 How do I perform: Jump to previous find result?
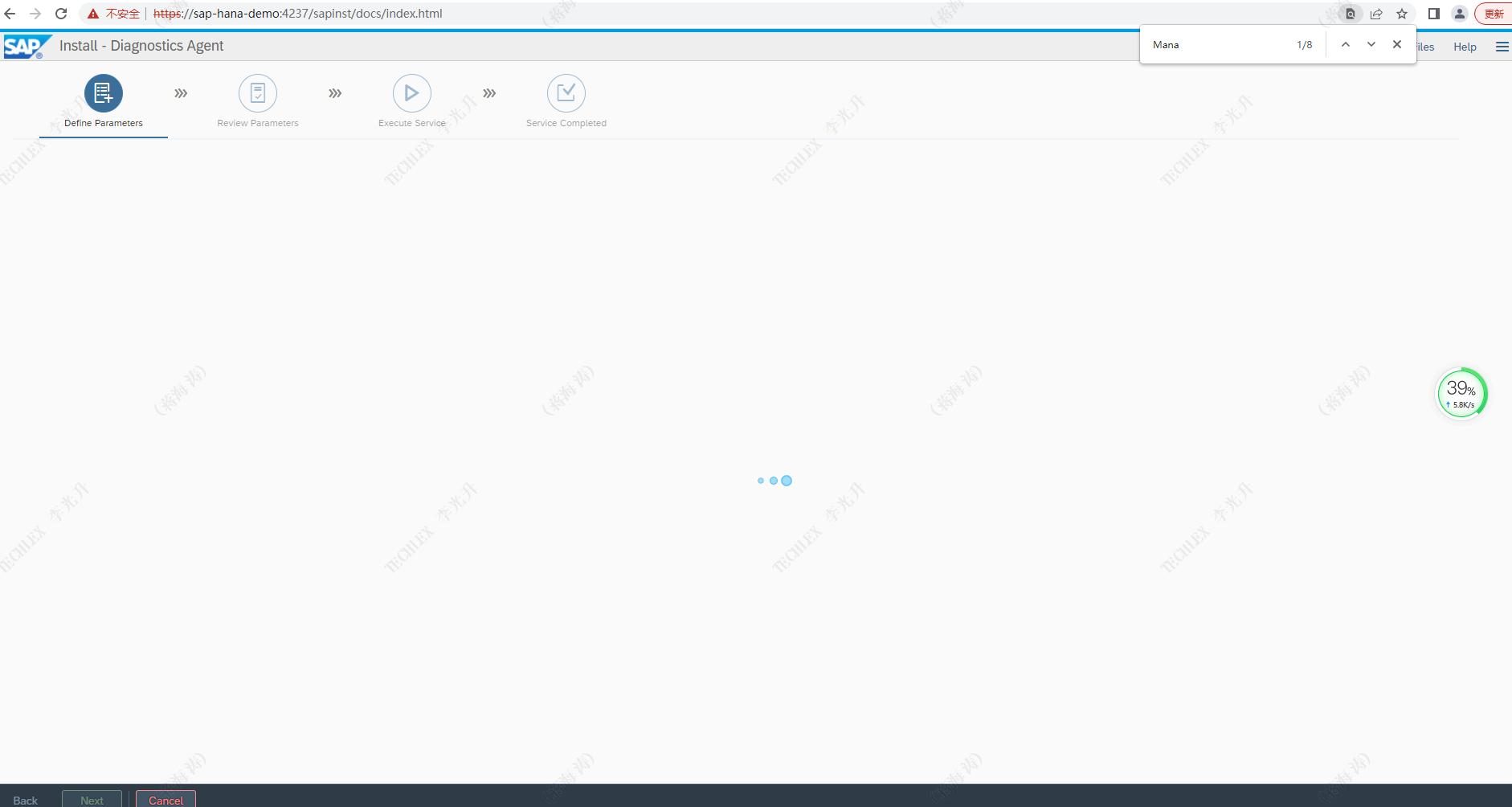pyautogui.click(x=1346, y=45)
